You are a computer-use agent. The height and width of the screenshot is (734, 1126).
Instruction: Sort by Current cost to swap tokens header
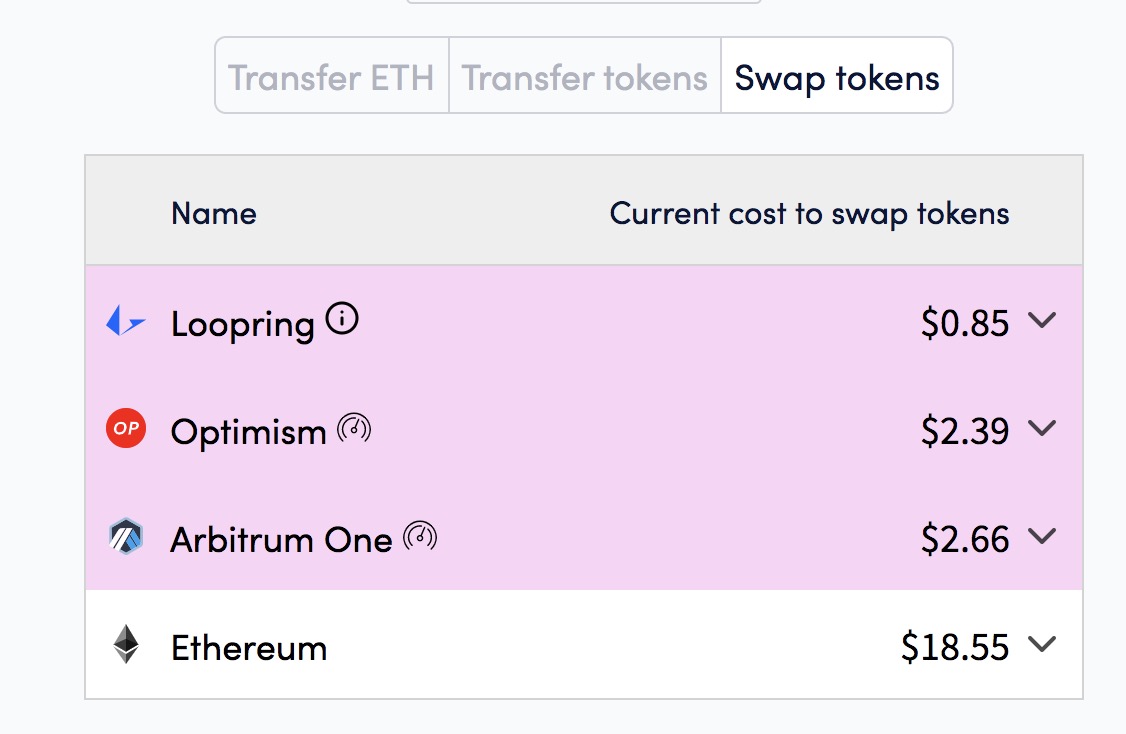click(809, 213)
